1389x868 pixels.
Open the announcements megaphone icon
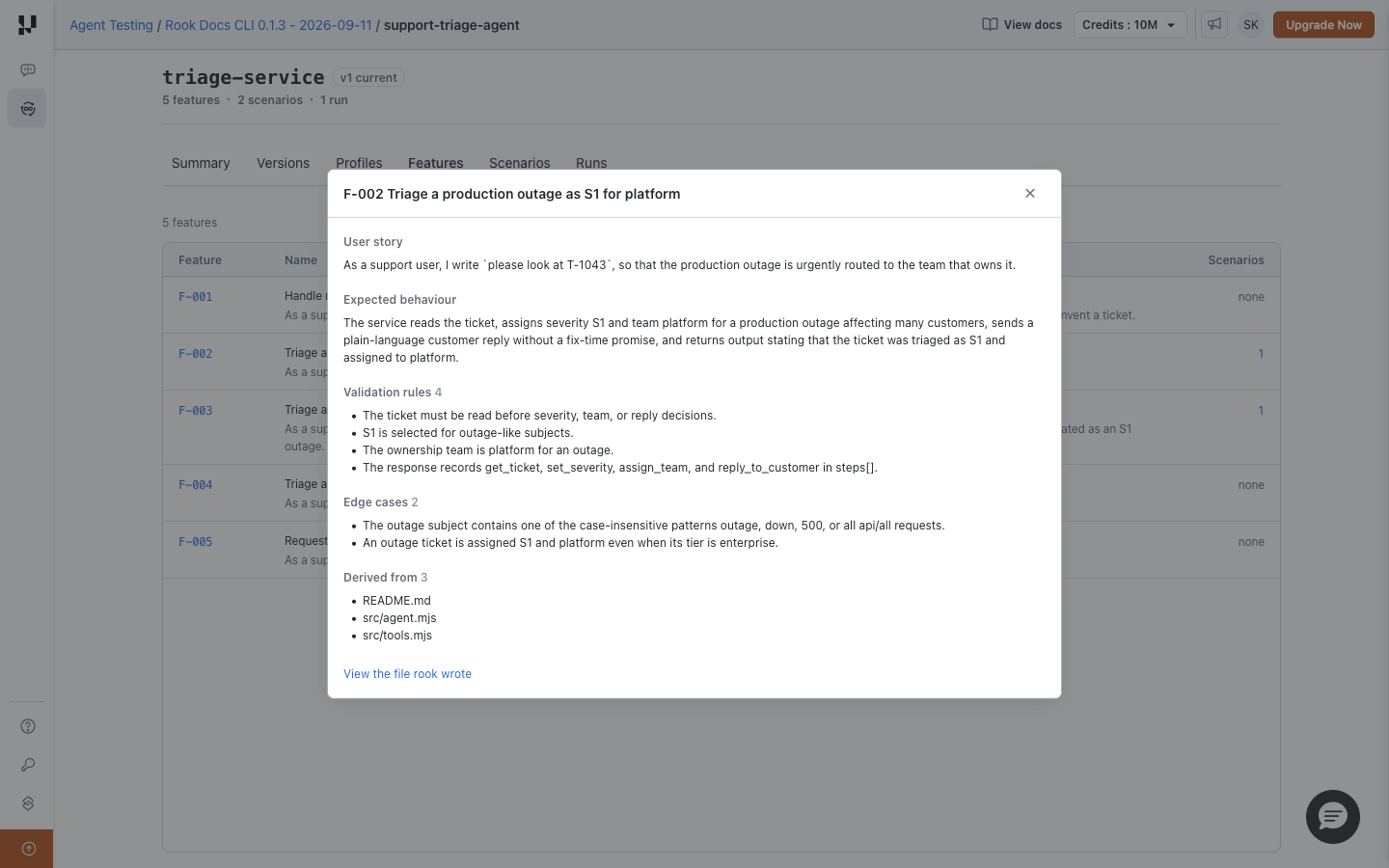(x=1214, y=25)
